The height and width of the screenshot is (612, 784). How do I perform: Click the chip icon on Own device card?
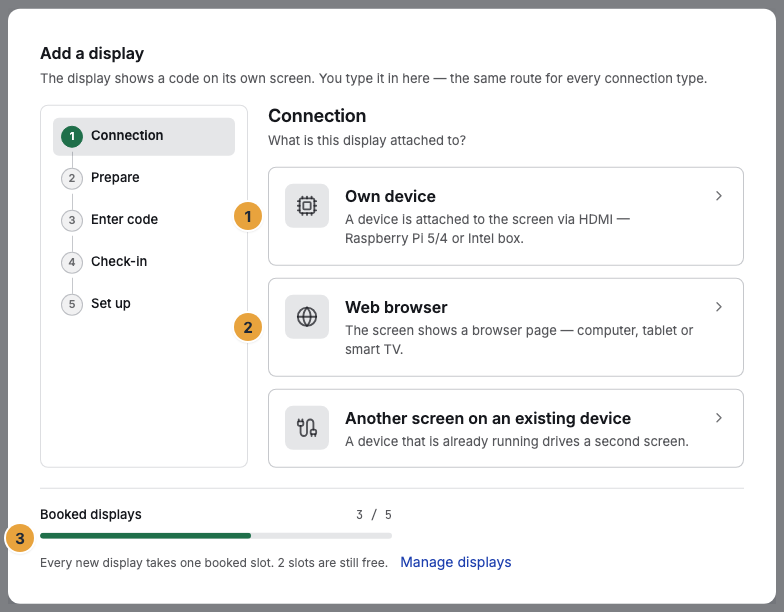306,206
